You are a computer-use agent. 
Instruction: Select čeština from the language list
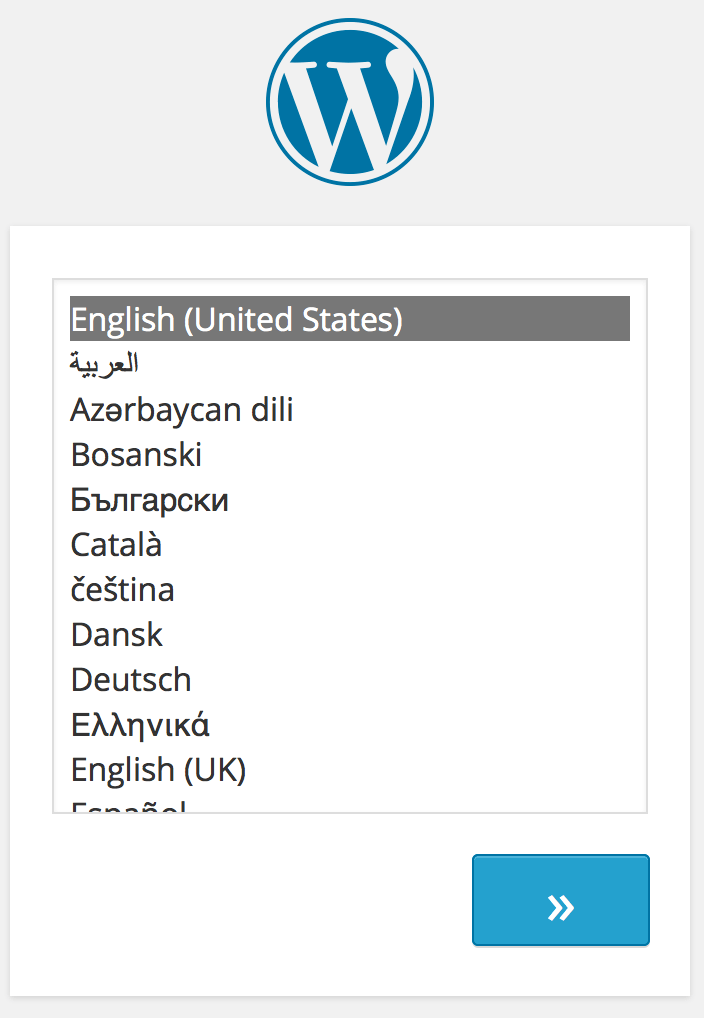[123, 590]
